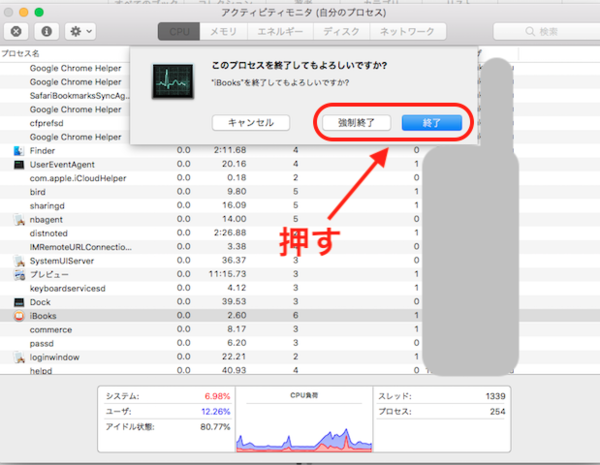Click the yellow minimize window button
Viewport: 600px width, 465px height.
pyautogui.click(x=24, y=12)
